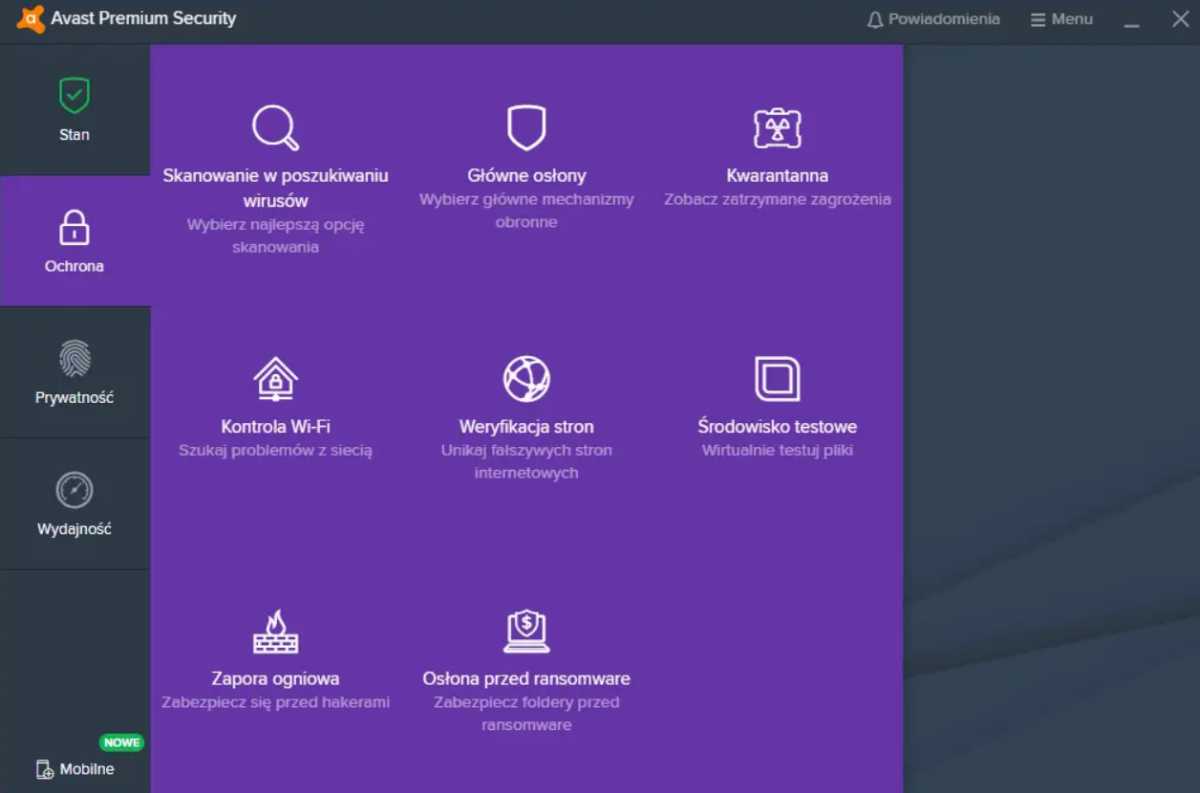Image resolution: width=1200 pixels, height=793 pixels.
Task: Click Zobacz zatrzymane zagrożenia under Kwarantanna
Action: pos(777,199)
